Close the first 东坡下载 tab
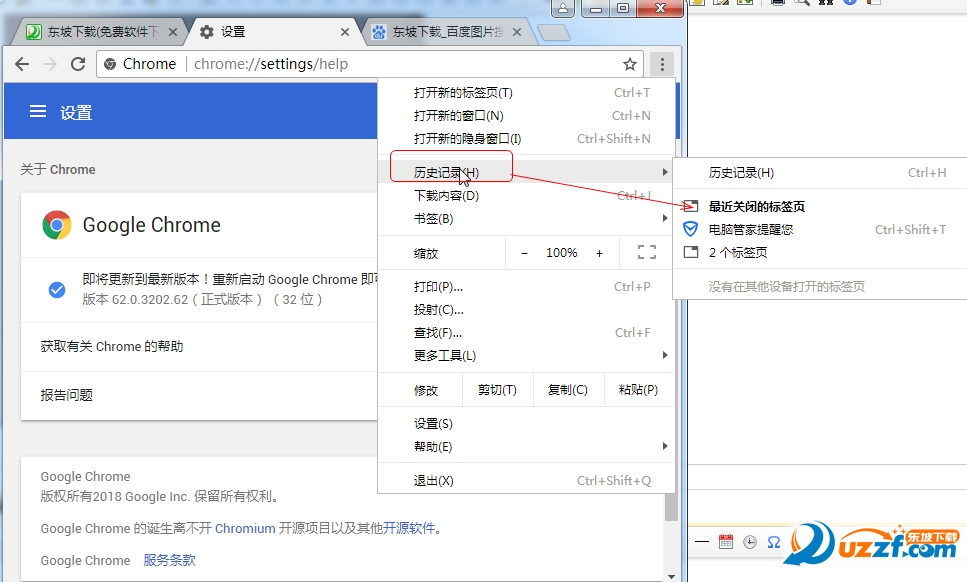Image resolution: width=967 pixels, height=582 pixels. [x=173, y=32]
